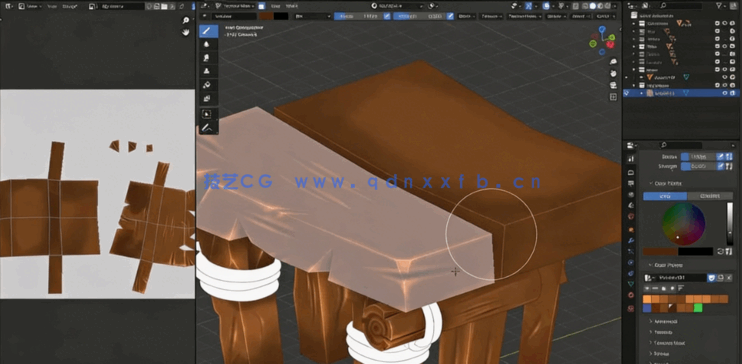
Task: Toggle fake user shield for the palette
Action: (x=711, y=278)
